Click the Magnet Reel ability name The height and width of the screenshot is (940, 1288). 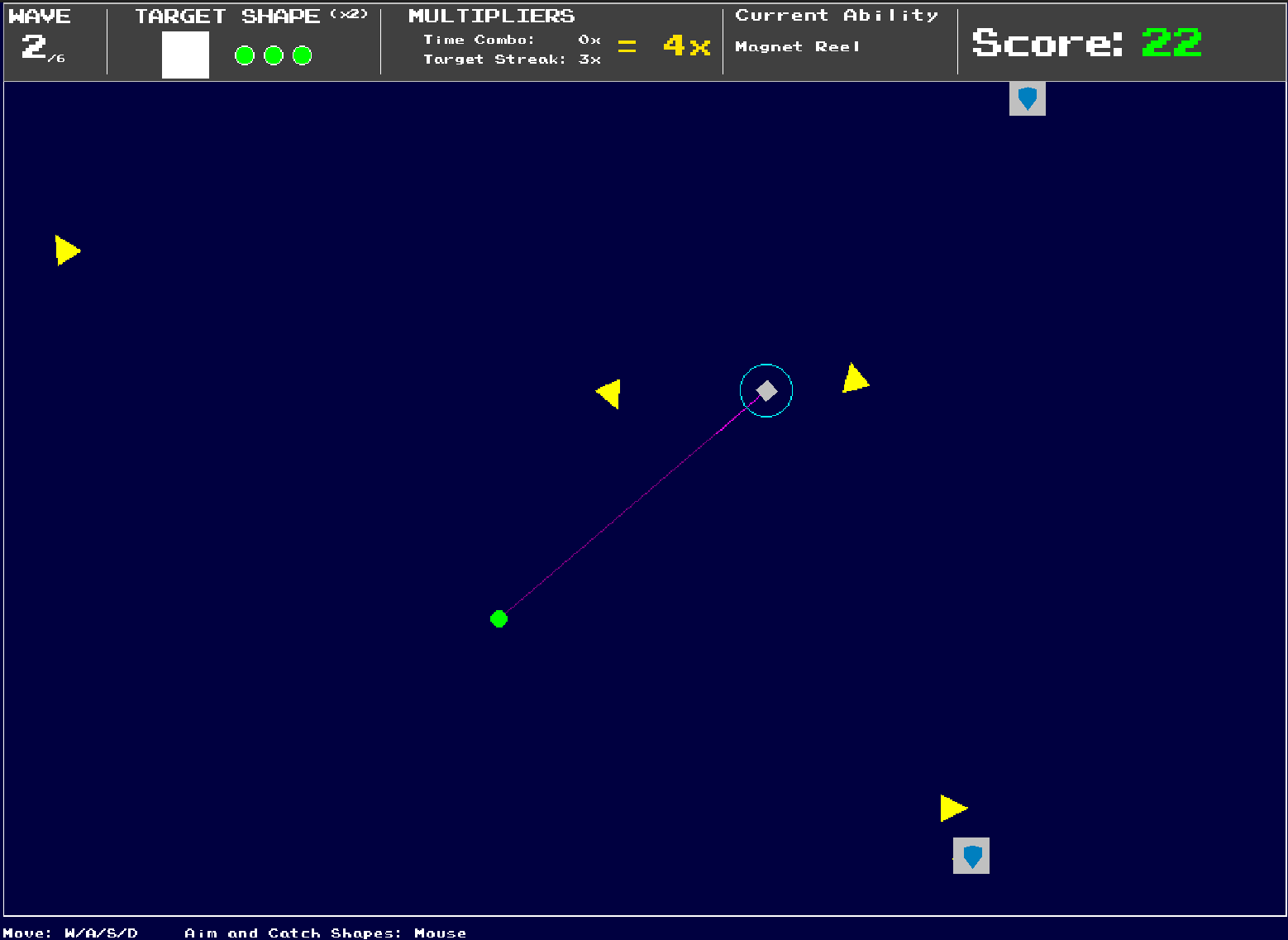point(798,46)
